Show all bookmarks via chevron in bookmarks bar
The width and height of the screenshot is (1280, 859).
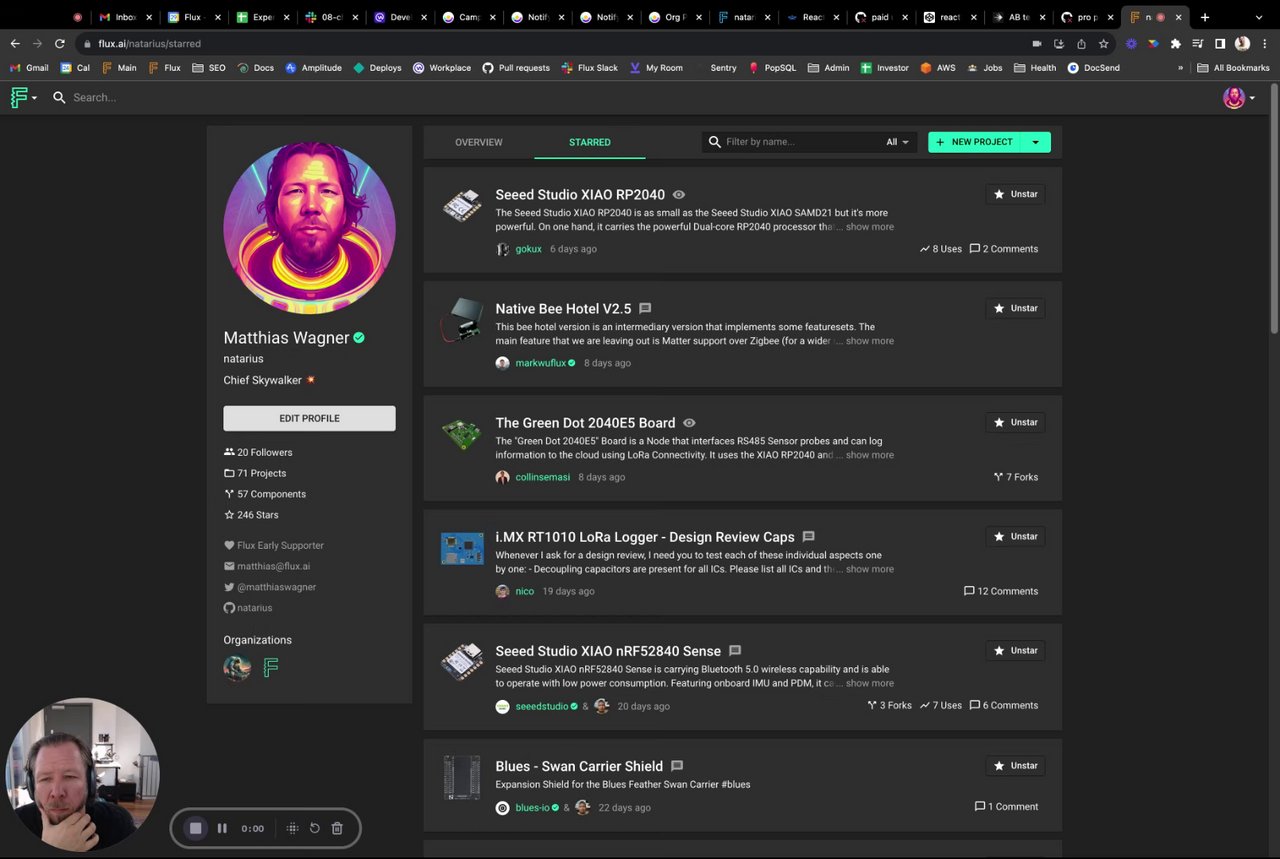click(1180, 68)
